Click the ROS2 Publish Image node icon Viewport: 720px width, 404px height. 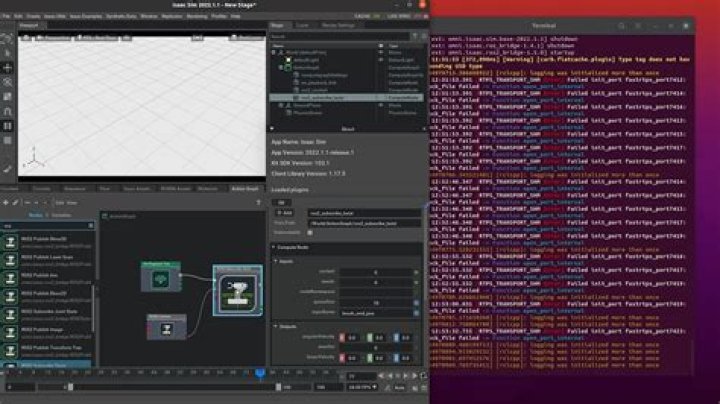tap(10, 331)
